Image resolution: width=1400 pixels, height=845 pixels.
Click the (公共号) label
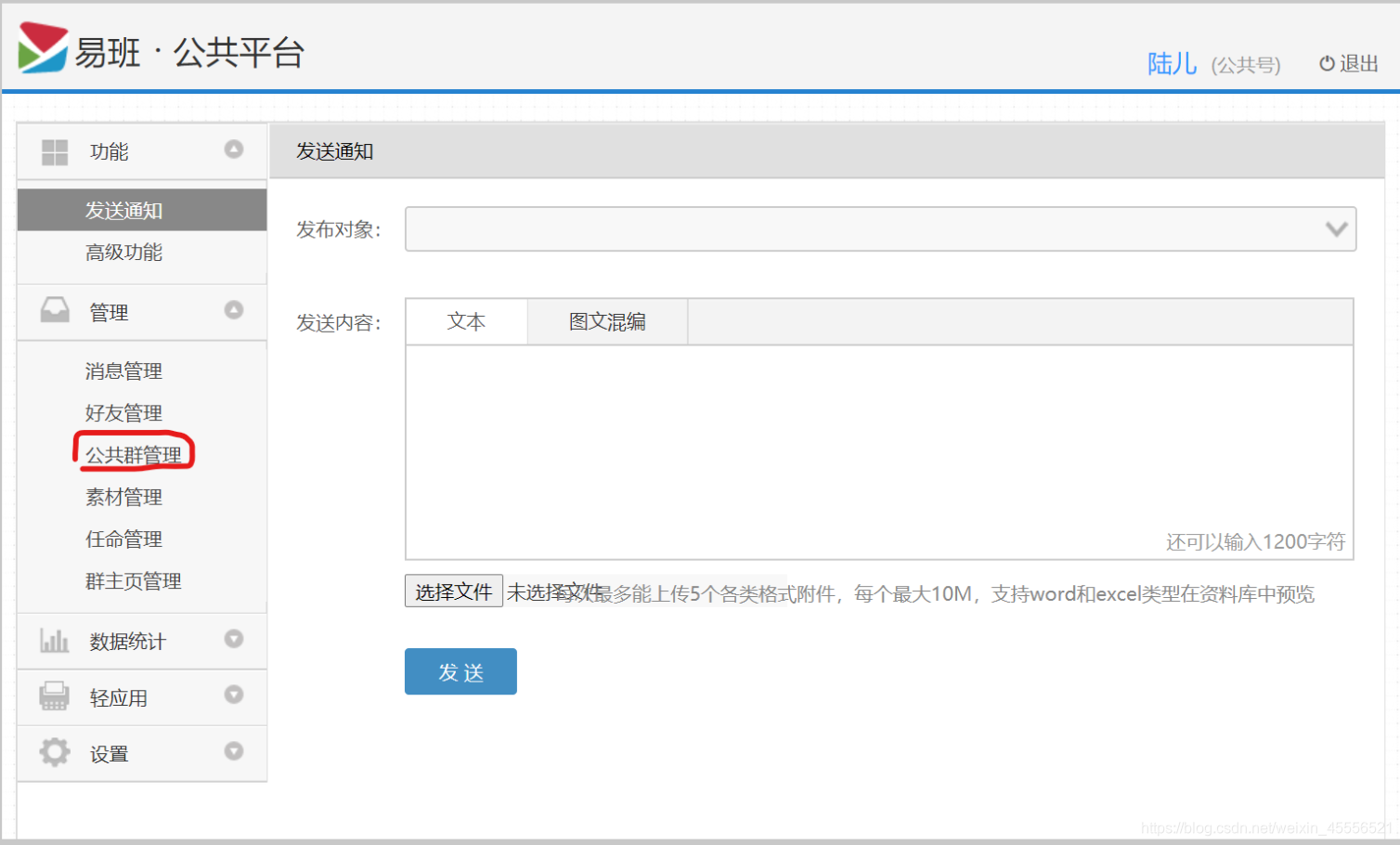[x=1246, y=65]
